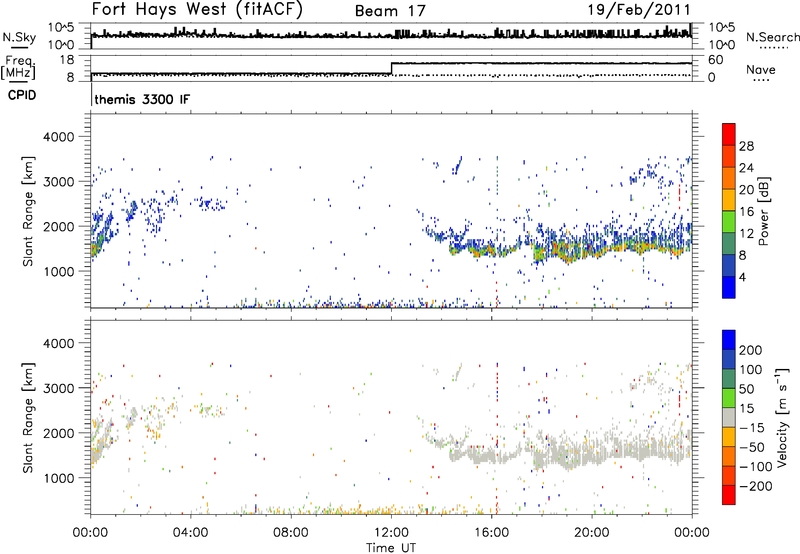Pick the light green 12–16 dB colorbar segment

coord(729,221)
